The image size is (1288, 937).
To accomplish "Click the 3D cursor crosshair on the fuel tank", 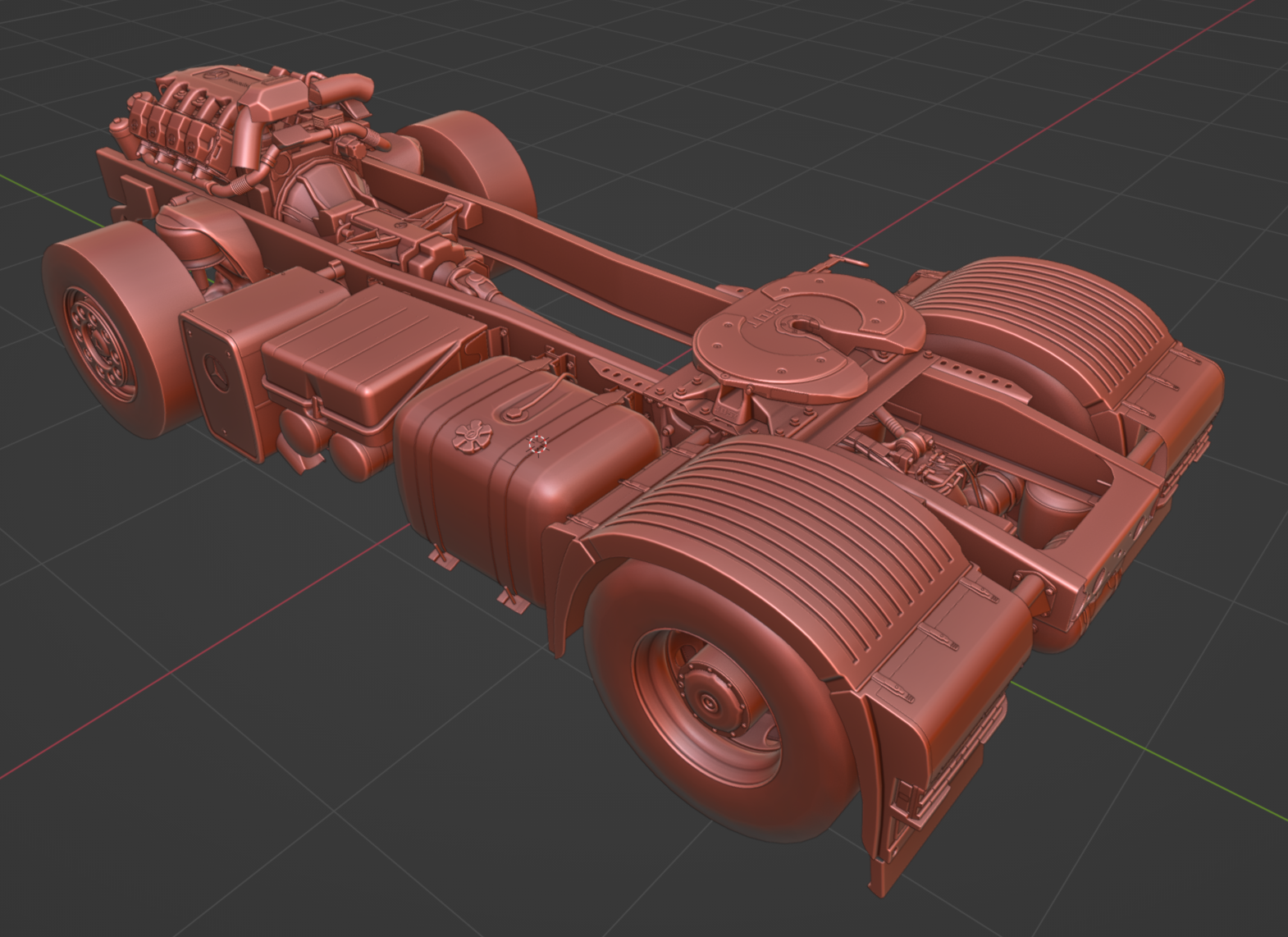I will (537, 445).
